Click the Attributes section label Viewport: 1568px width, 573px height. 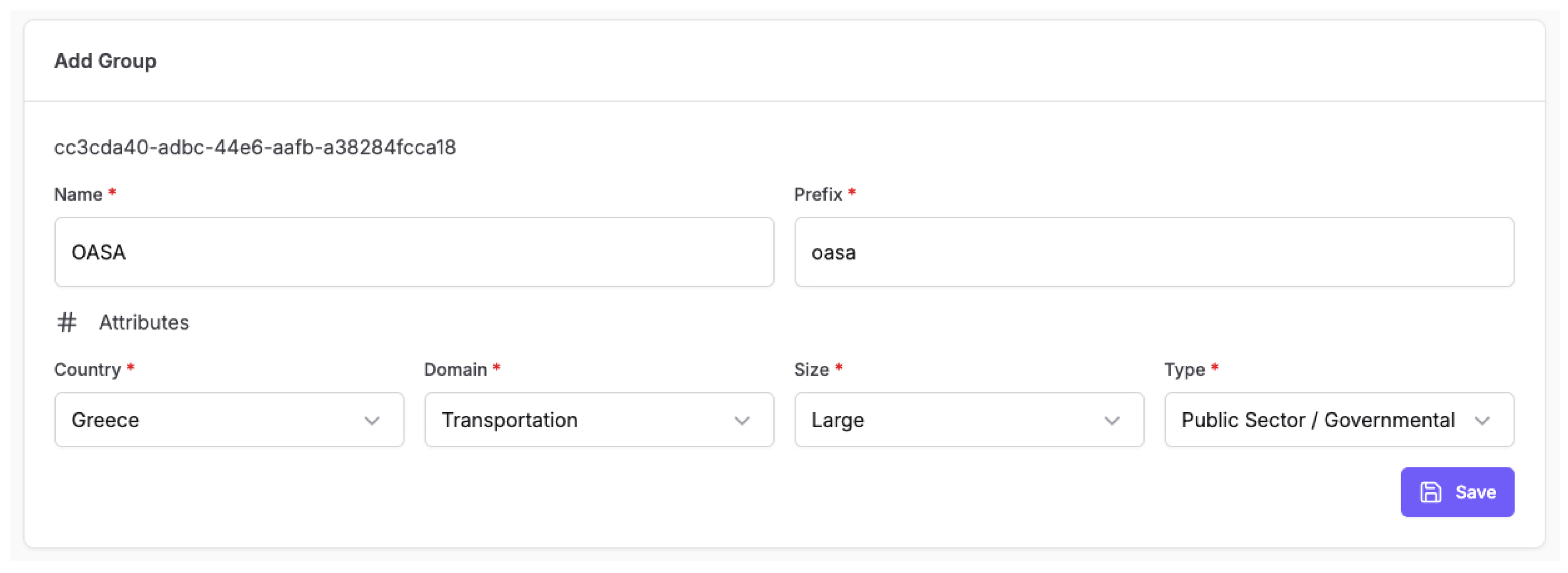point(144,322)
